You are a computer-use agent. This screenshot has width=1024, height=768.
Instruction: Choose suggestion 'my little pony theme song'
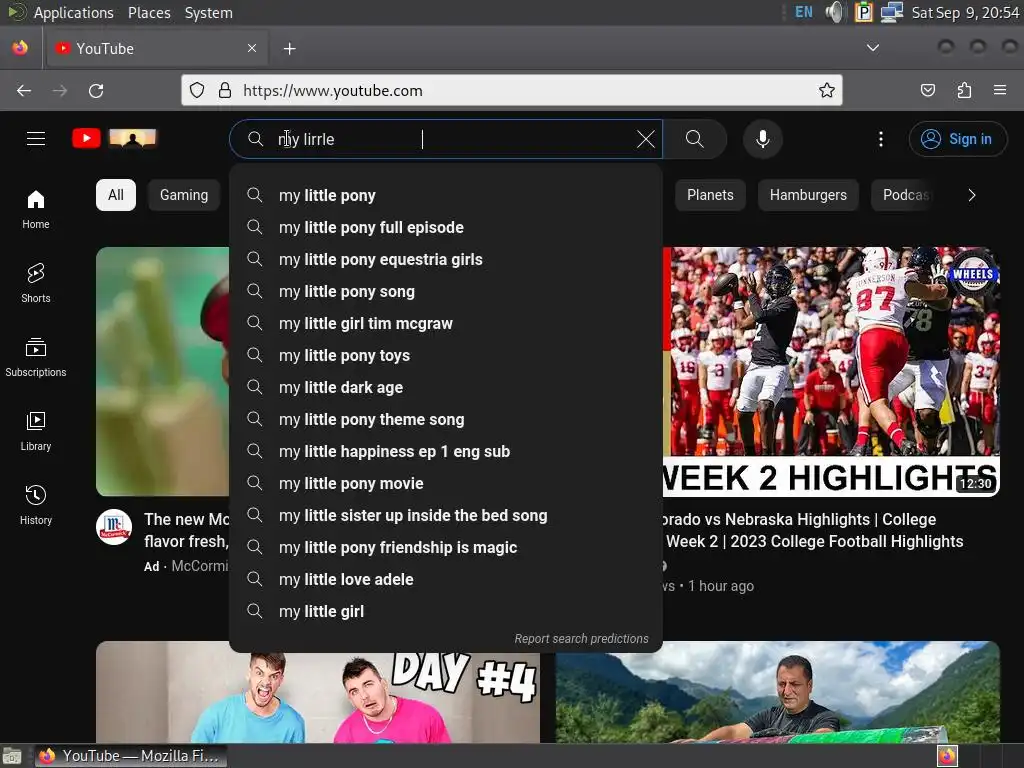click(x=446, y=419)
